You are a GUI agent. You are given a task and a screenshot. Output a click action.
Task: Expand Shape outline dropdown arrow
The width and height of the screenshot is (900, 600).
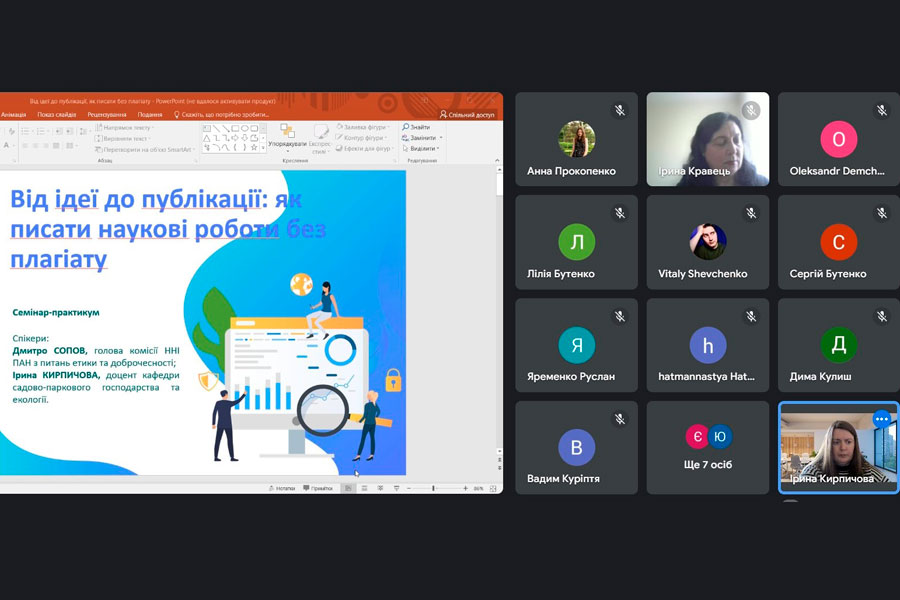[x=385, y=138]
